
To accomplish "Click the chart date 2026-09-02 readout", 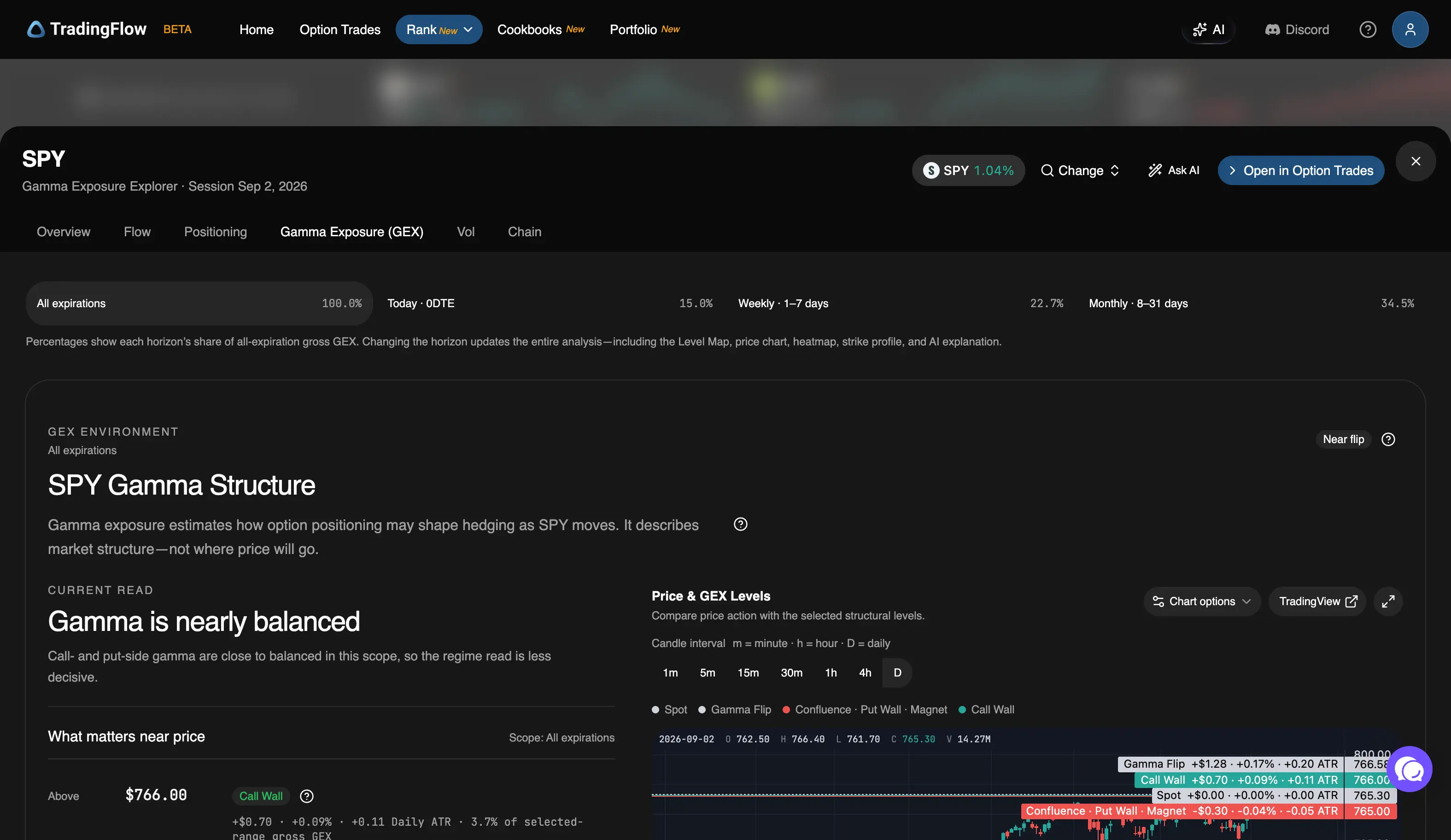I will (x=686, y=739).
